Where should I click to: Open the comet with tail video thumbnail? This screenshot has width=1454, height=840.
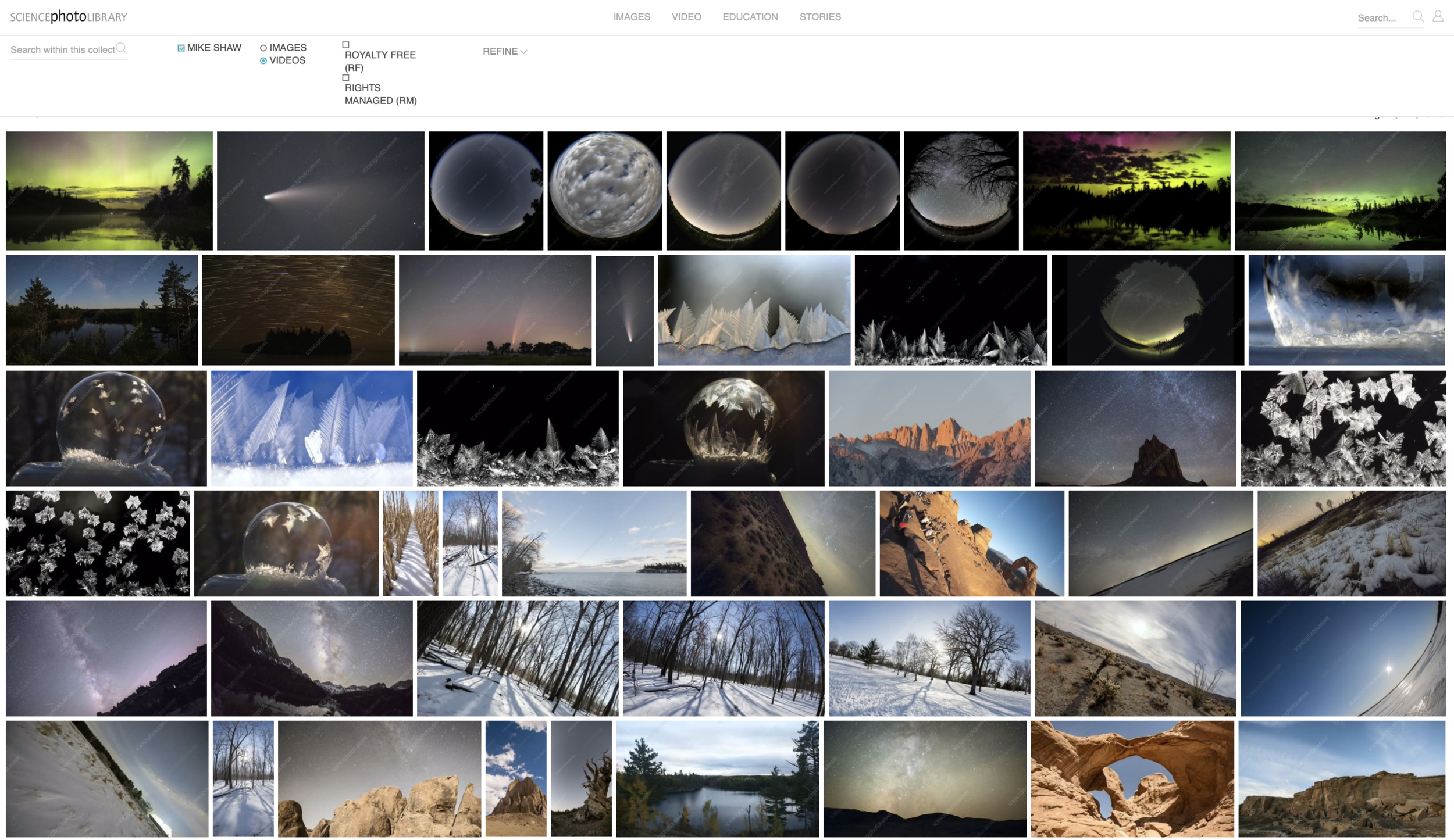click(320, 191)
